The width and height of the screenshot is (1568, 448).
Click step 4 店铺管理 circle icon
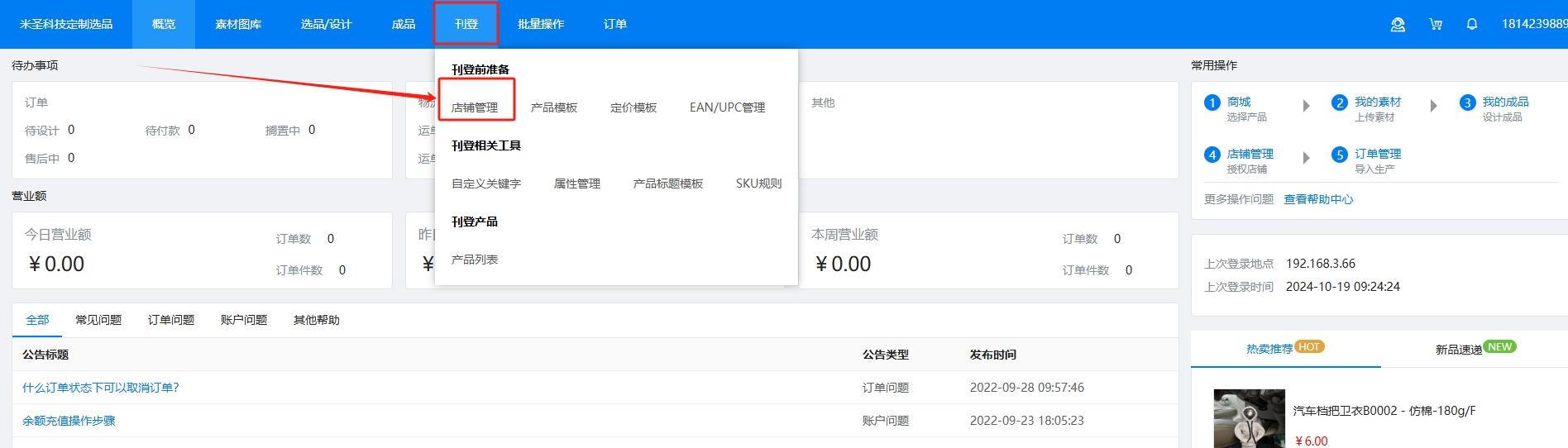[1212, 155]
